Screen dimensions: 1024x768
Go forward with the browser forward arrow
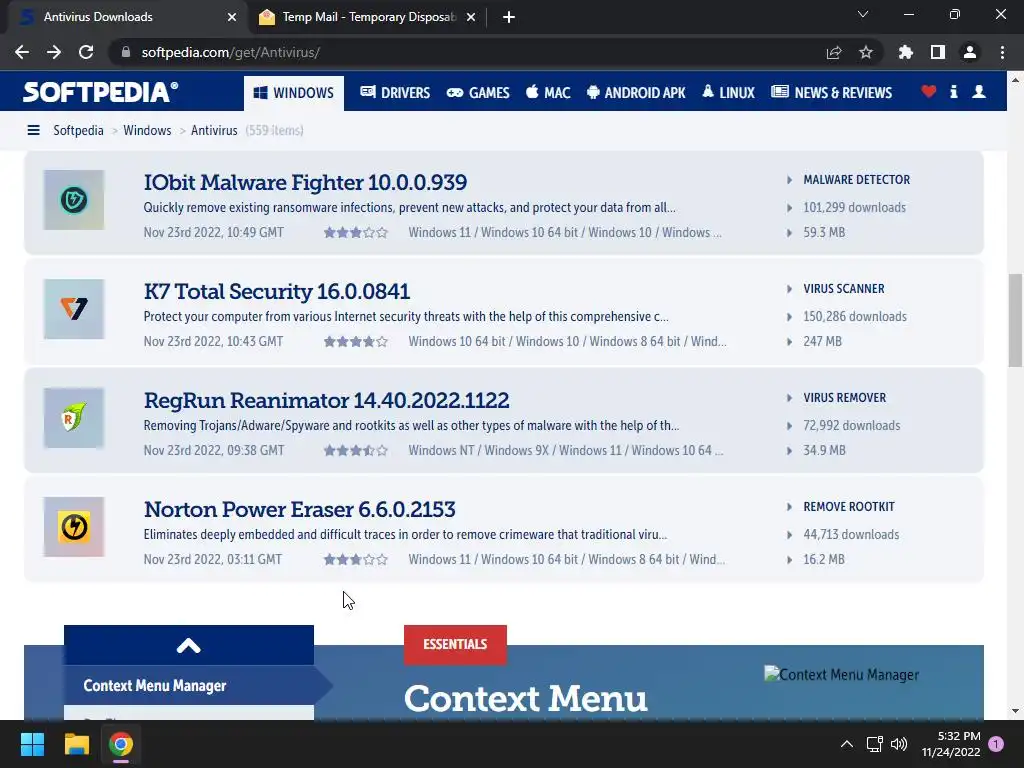pos(54,52)
